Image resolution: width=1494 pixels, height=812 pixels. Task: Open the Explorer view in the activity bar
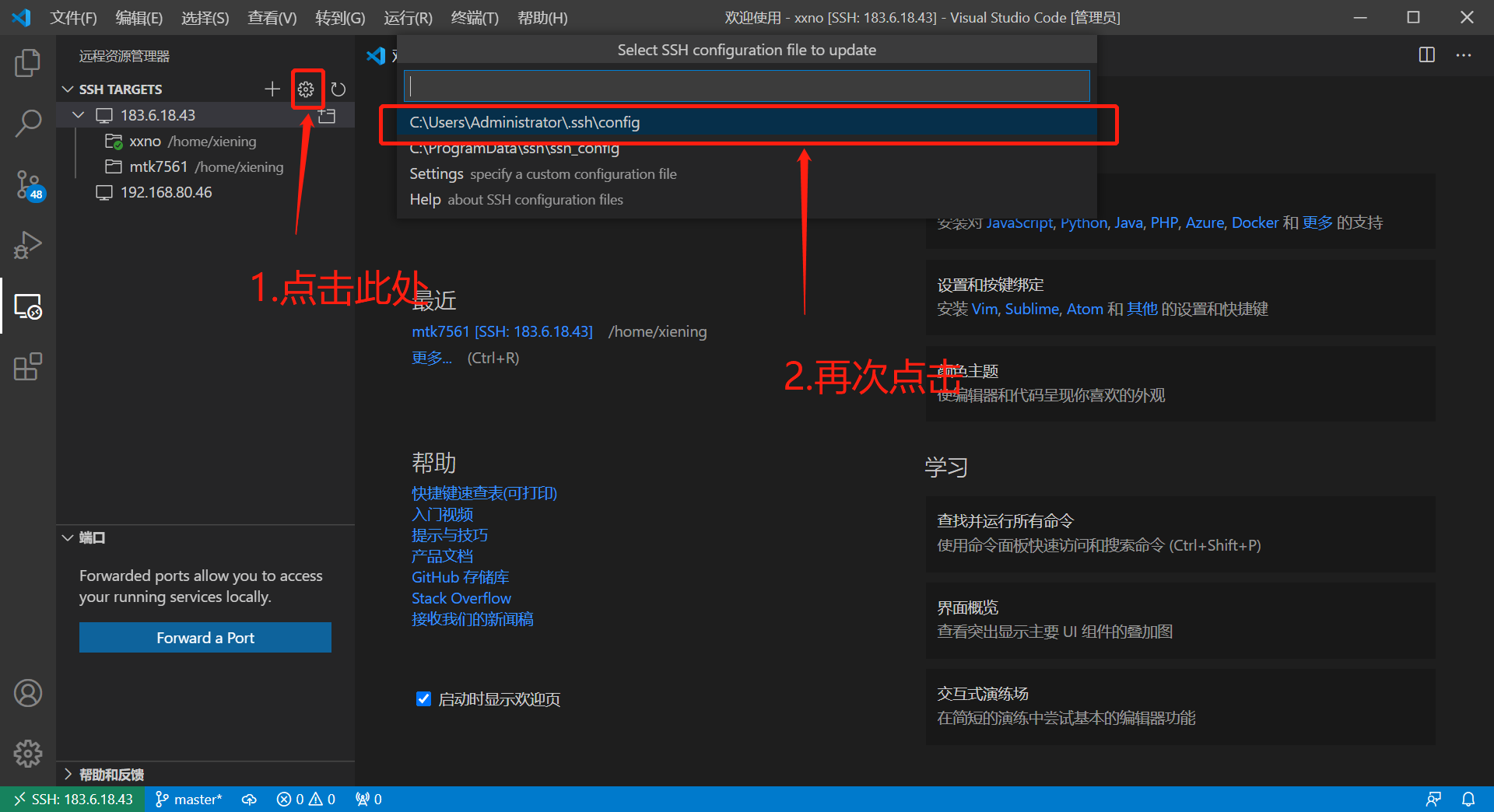click(x=28, y=63)
